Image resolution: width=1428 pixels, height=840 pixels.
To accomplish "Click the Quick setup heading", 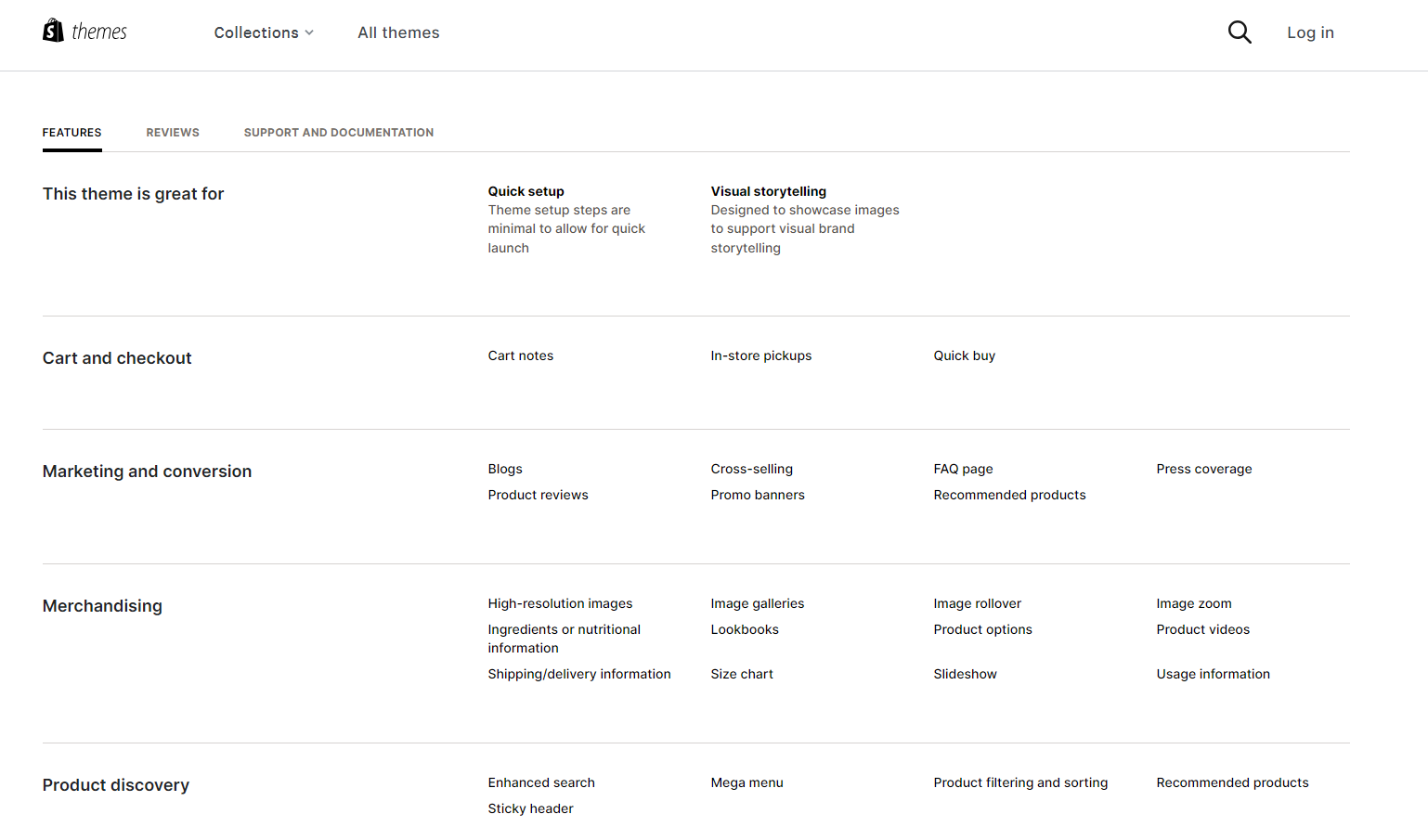I will [x=526, y=191].
